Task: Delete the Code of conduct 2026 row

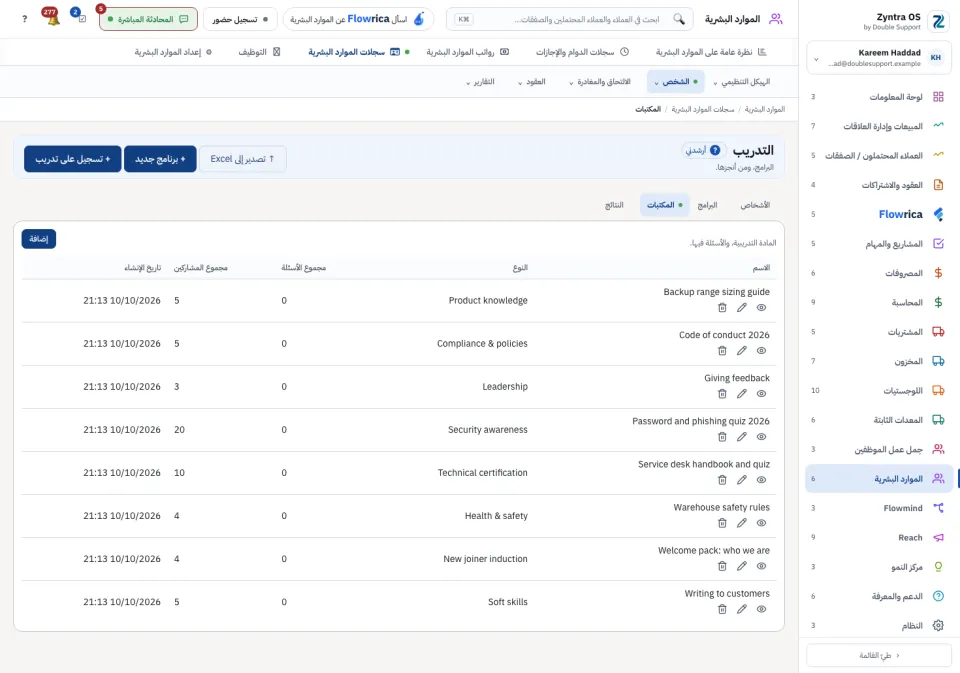Action: click(722, 350)
